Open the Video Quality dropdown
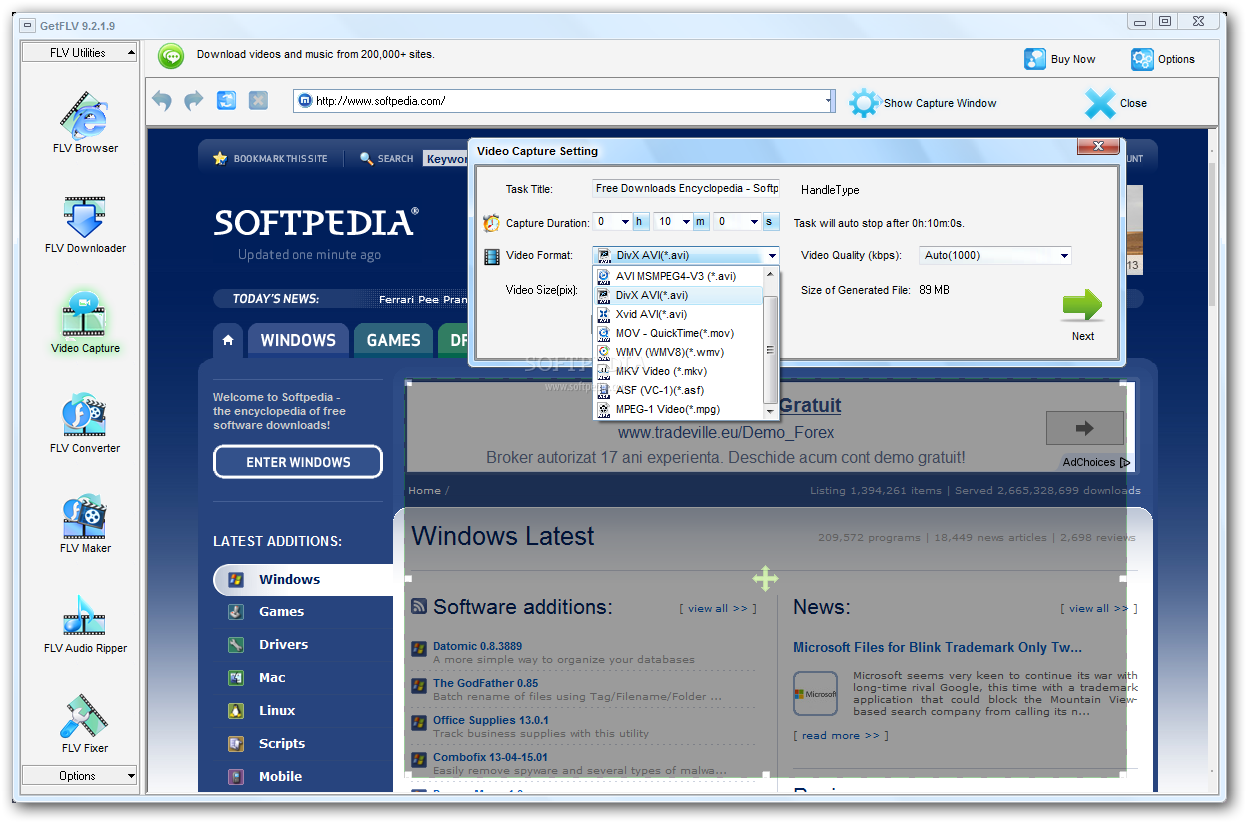The image size is (1247, 823). tap(1064, 256)
